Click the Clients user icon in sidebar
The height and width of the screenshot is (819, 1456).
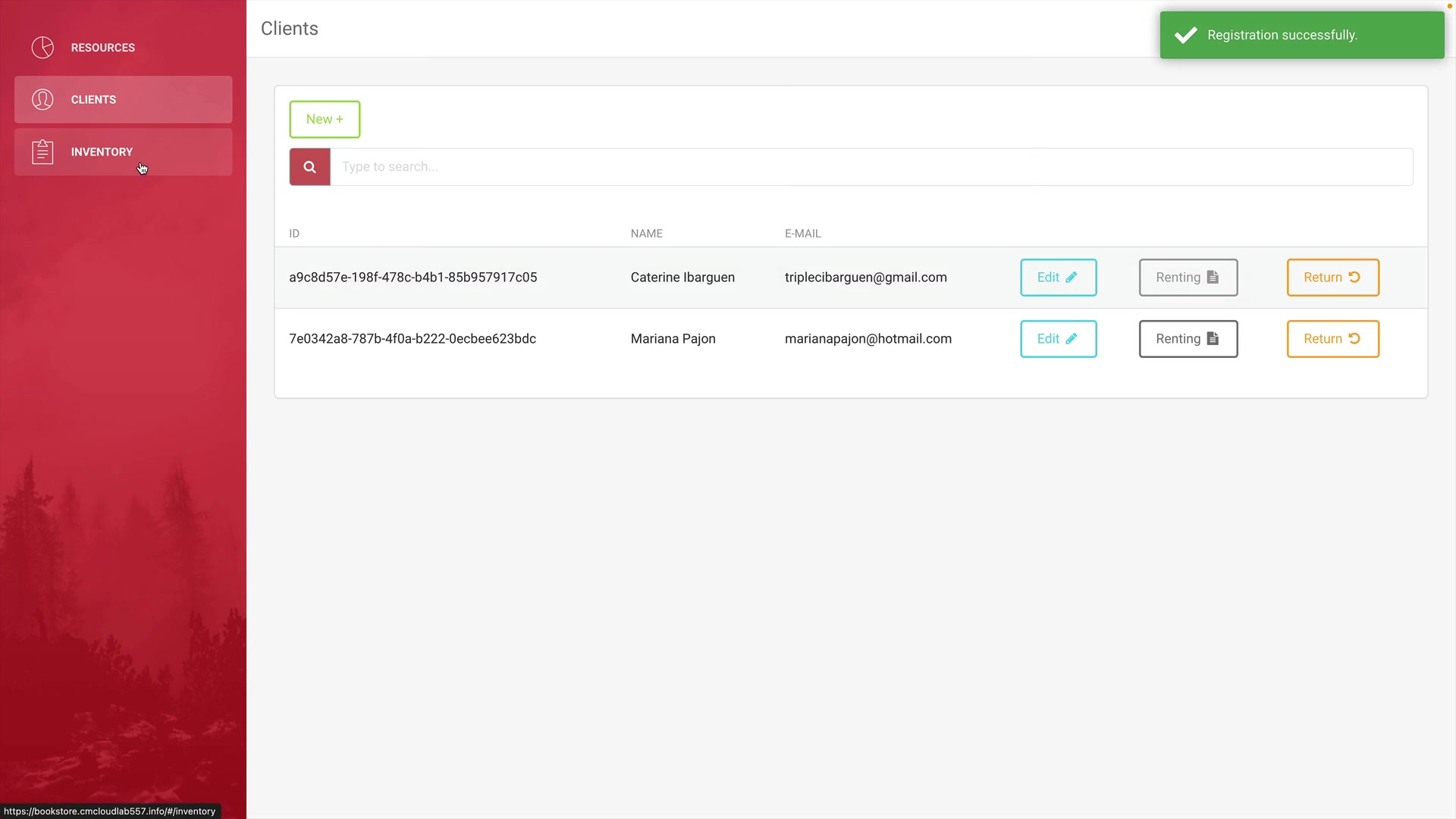click(42, 99)
